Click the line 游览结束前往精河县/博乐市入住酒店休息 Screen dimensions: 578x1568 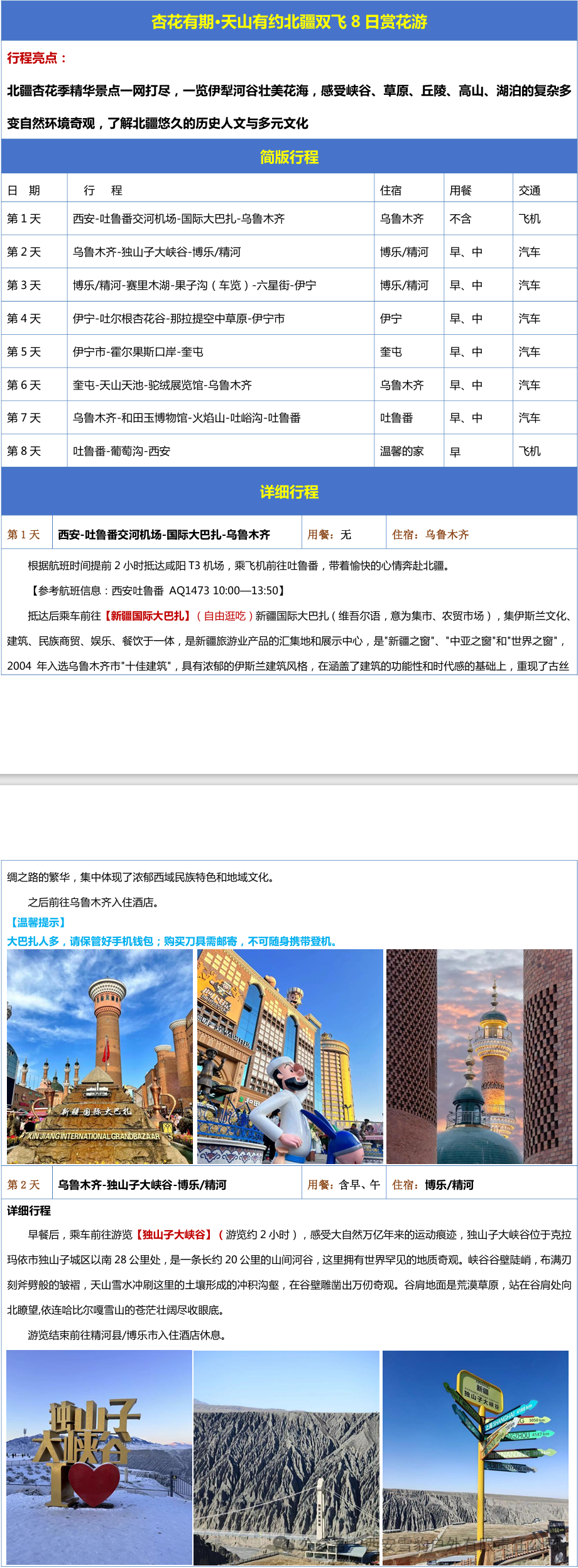(127, 1335)
